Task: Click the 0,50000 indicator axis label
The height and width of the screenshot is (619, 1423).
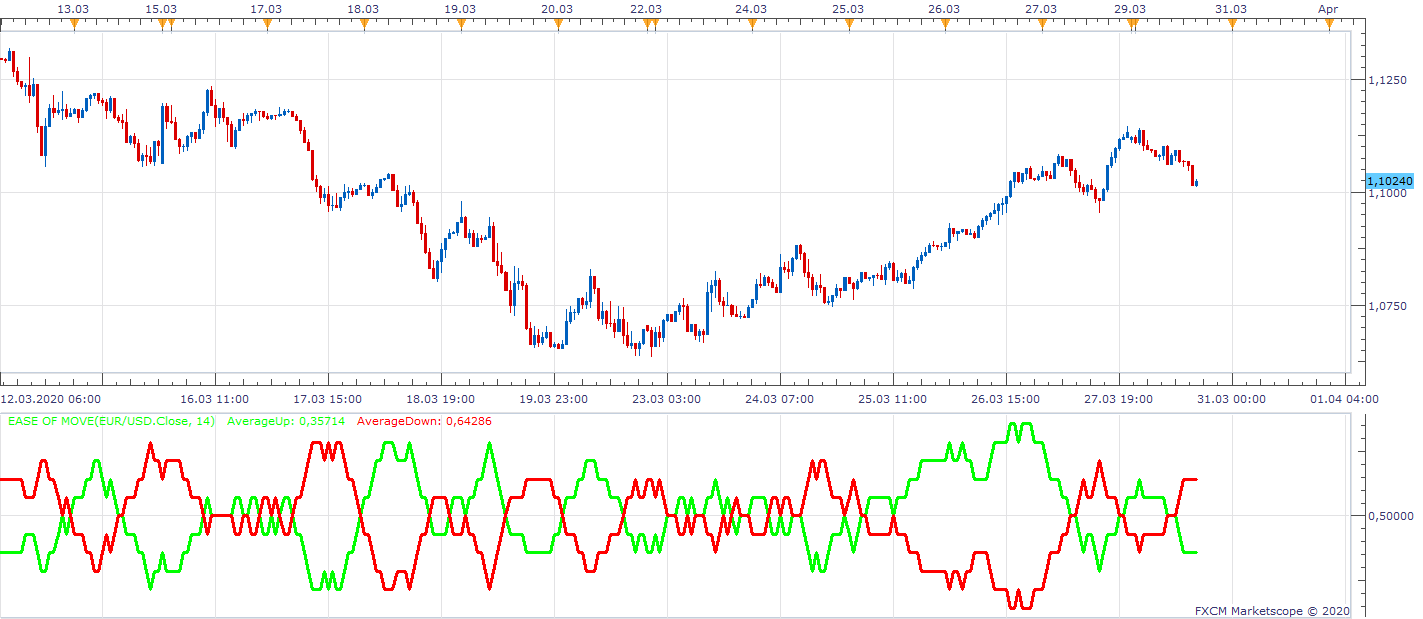Action: (1391, 516)
